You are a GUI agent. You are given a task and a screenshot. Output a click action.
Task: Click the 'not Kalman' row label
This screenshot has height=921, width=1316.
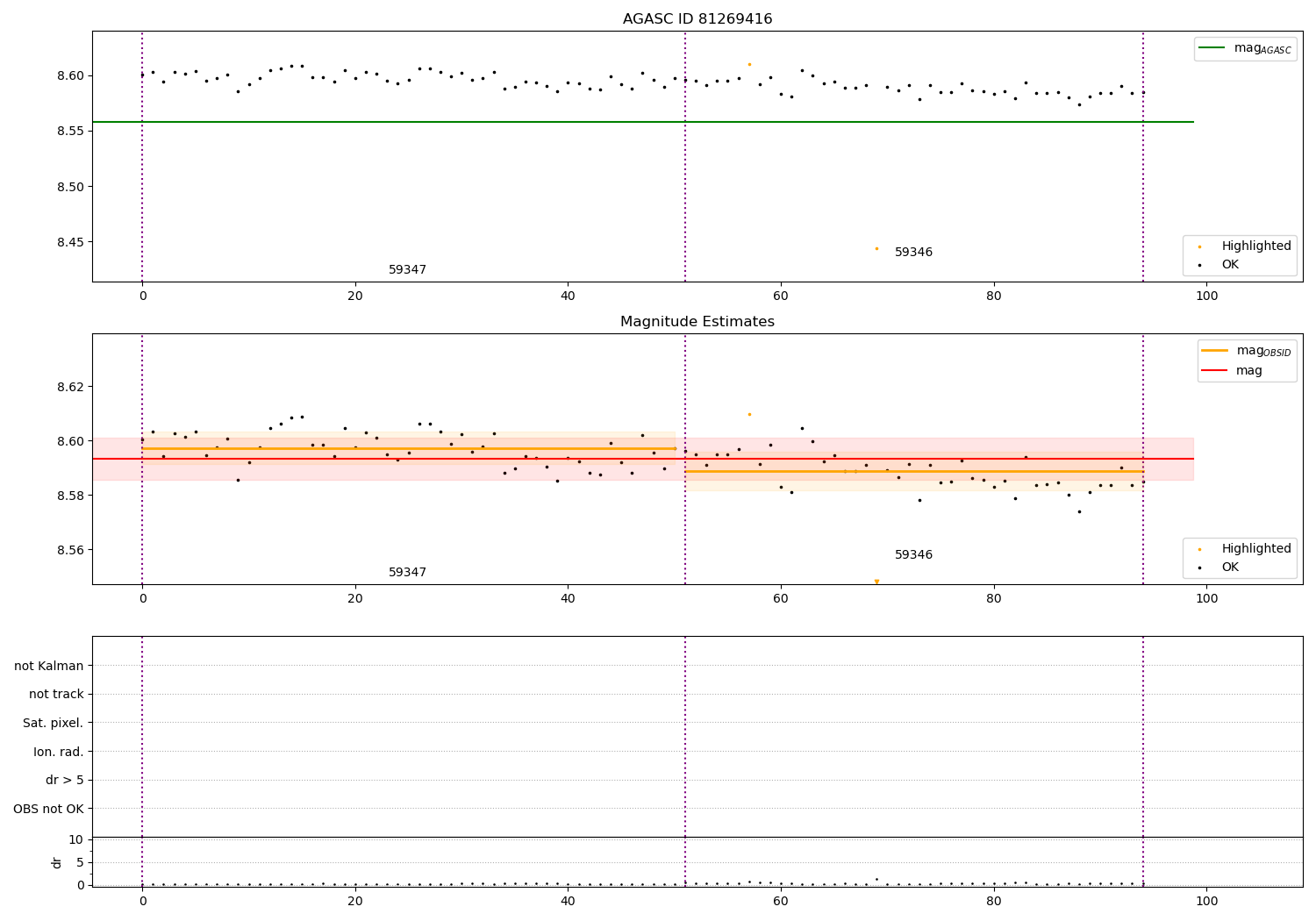[x=49, y=666]
